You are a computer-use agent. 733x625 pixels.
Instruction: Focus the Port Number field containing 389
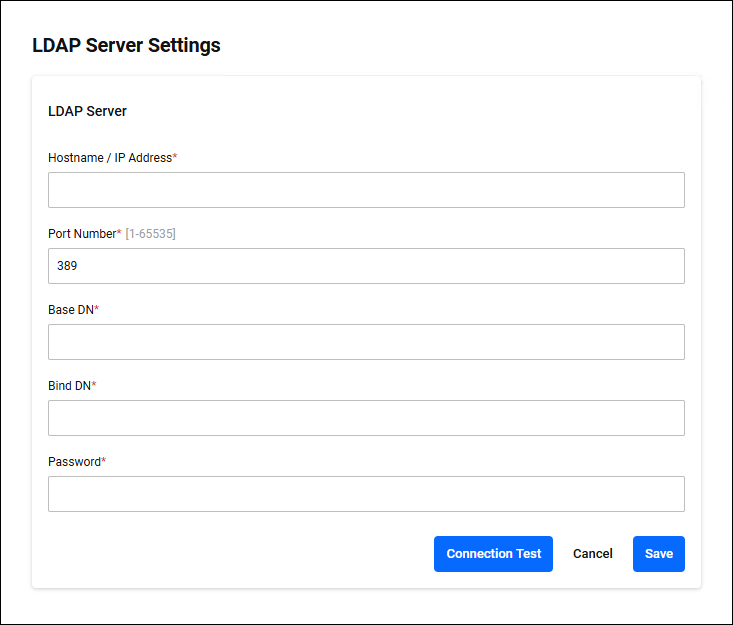pos(366,266)
